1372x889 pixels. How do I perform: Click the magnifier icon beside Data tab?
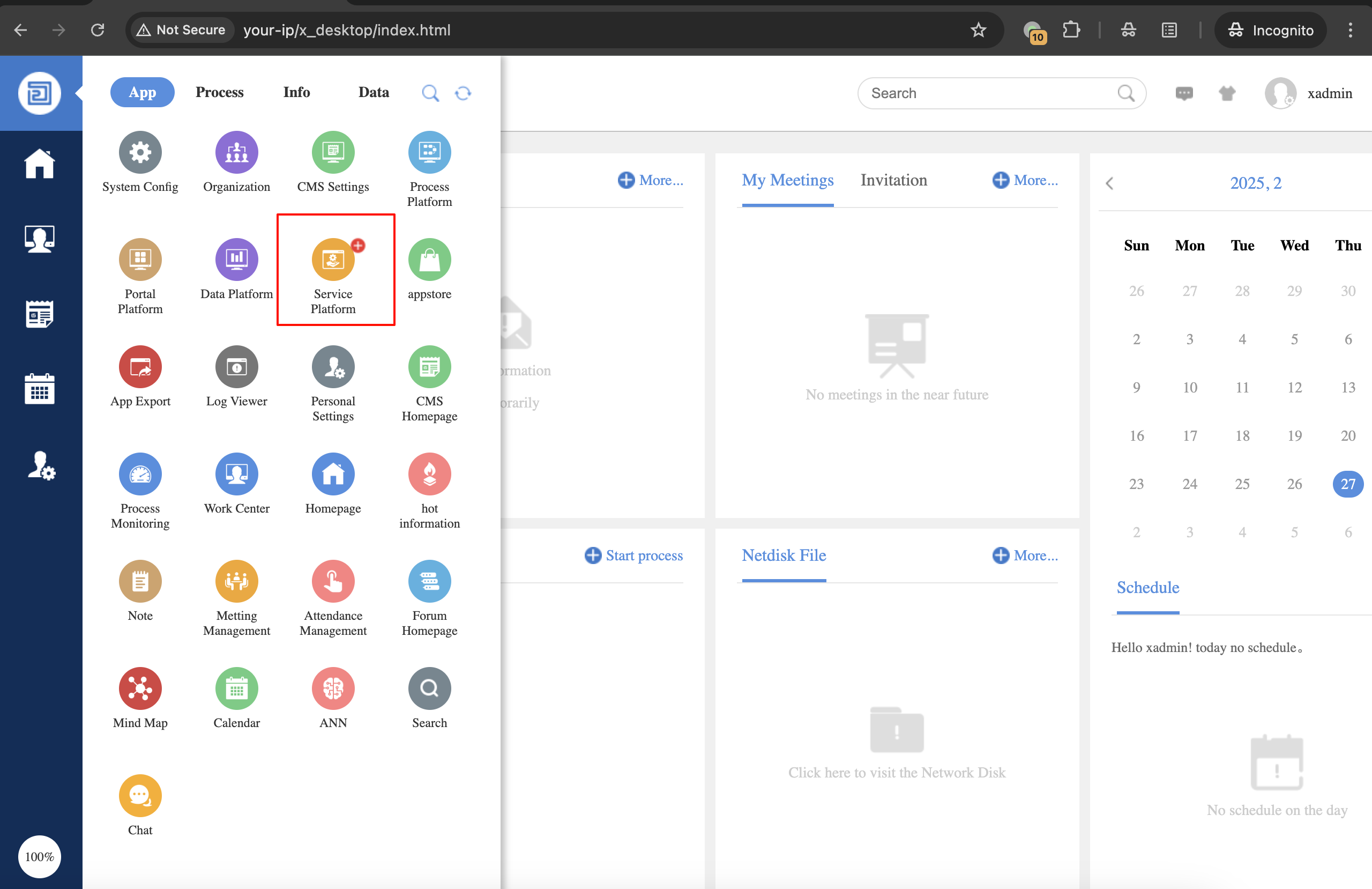(x=430, y=93)
